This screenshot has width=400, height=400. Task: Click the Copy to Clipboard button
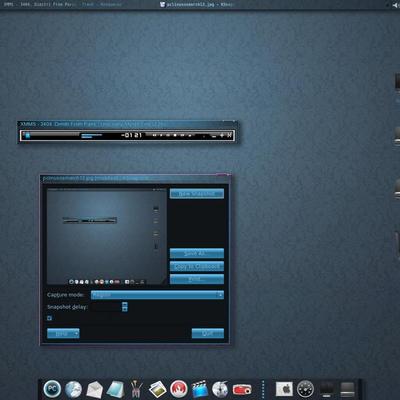click(x=197, y=267)
